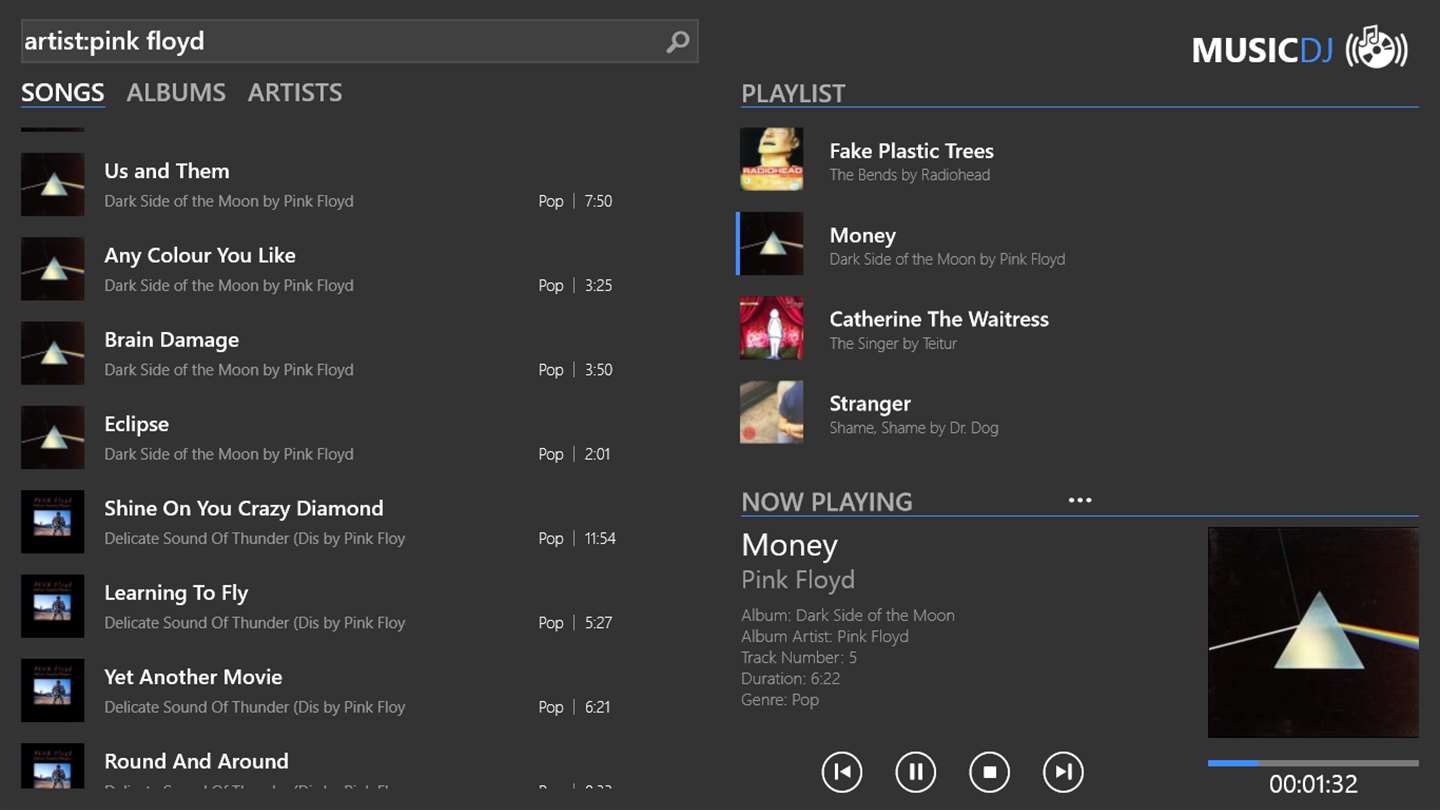The width and height of the screenshot is (1440, 810).
Task: Switch to the Artists tab
Action: [295, 92]
